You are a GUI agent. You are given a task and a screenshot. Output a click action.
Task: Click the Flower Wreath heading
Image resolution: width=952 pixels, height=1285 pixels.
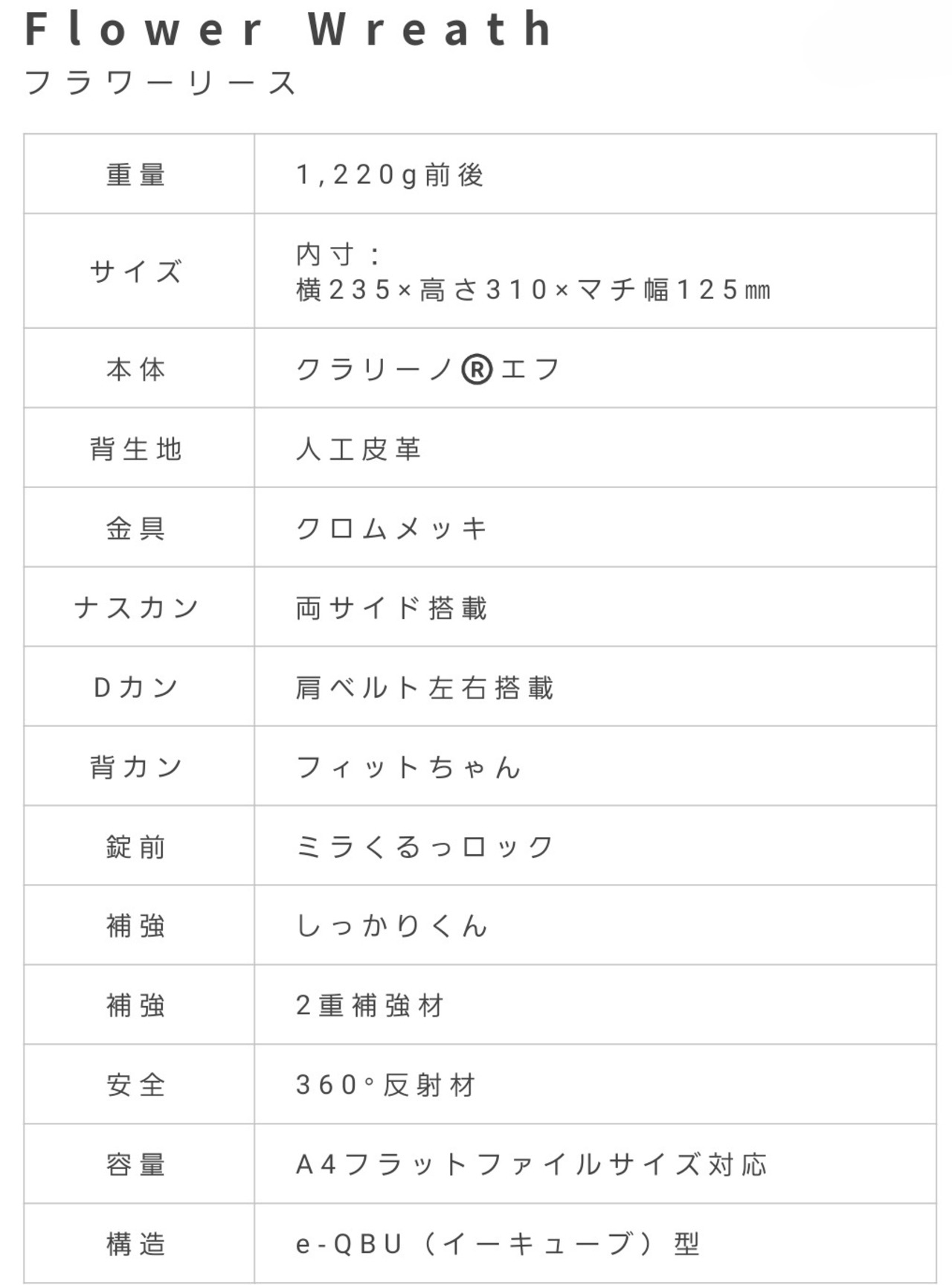pyautogui.click(x=289, y=30)
